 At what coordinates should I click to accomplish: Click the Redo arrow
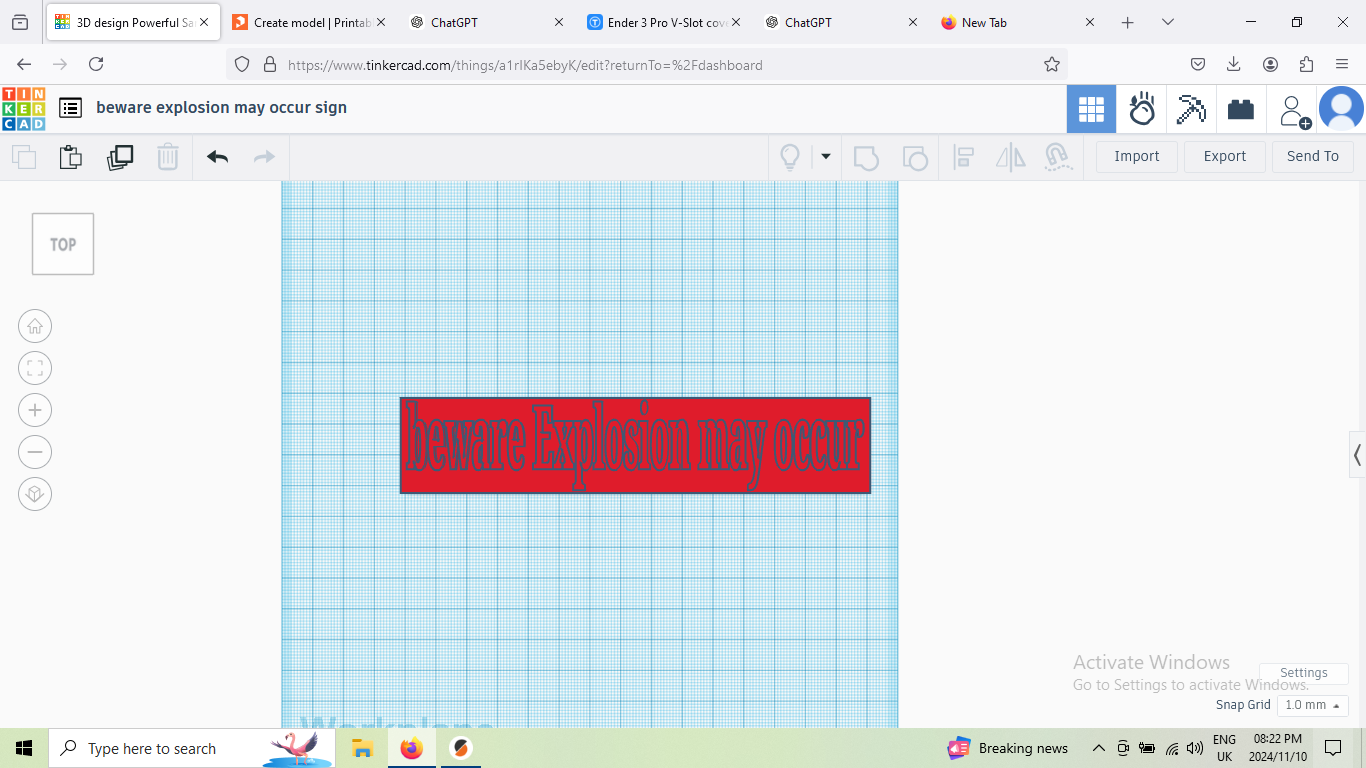pos(264,157)
